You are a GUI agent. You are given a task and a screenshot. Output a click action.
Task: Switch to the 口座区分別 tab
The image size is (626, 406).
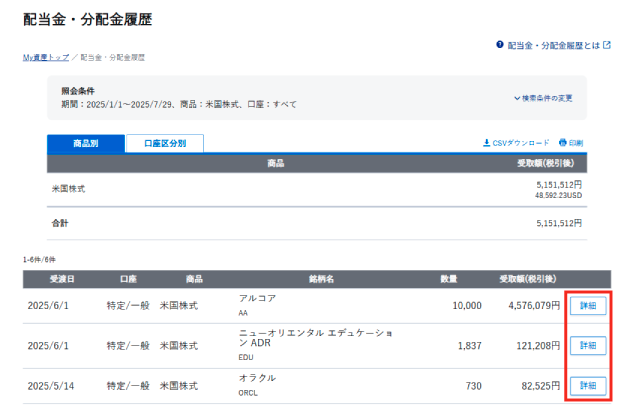(164, 143)
